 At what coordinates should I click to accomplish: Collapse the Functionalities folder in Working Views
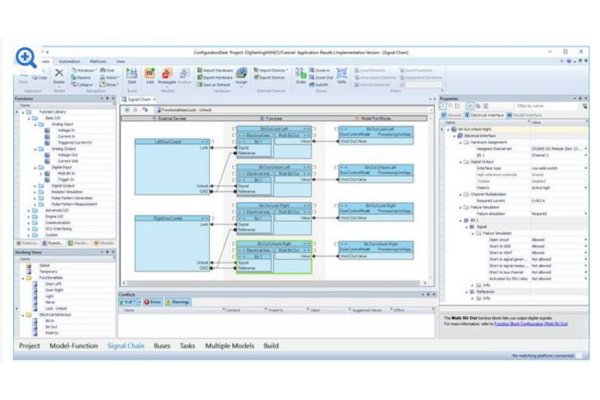pos(23,278)
